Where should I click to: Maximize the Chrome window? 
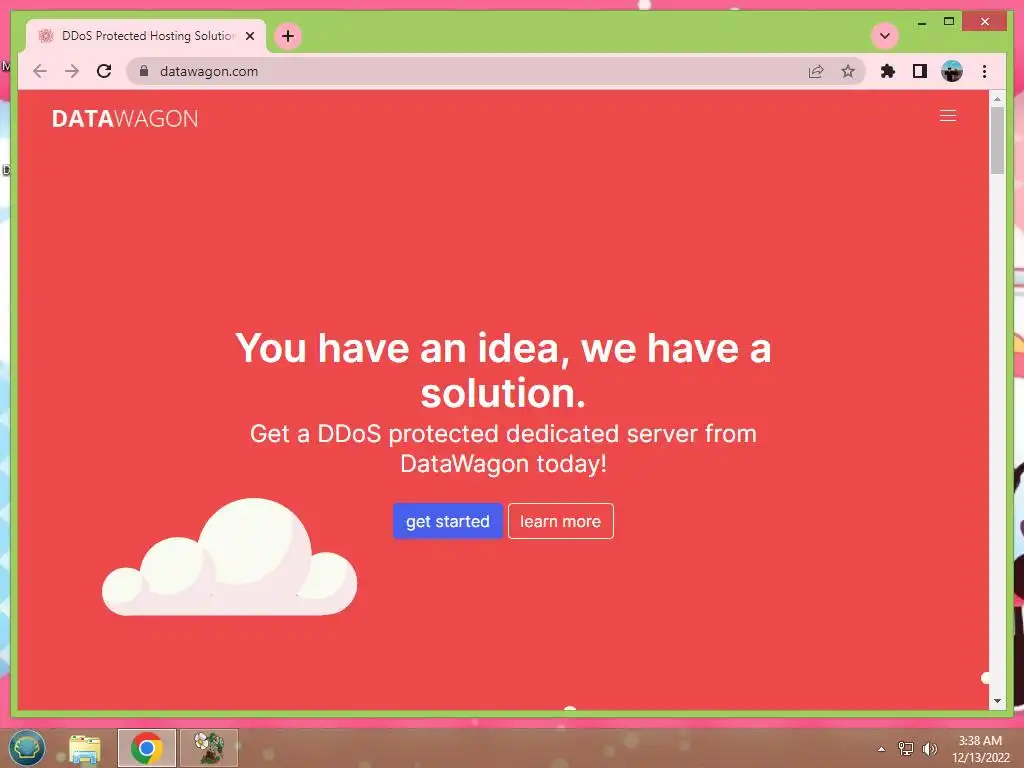coord(949,22)
